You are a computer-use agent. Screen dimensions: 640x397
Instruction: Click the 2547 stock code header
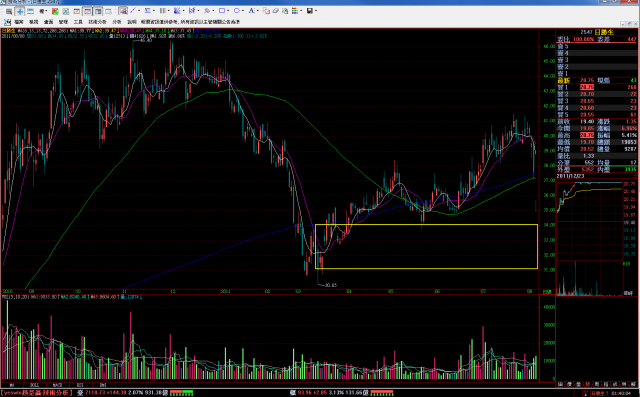586,32
